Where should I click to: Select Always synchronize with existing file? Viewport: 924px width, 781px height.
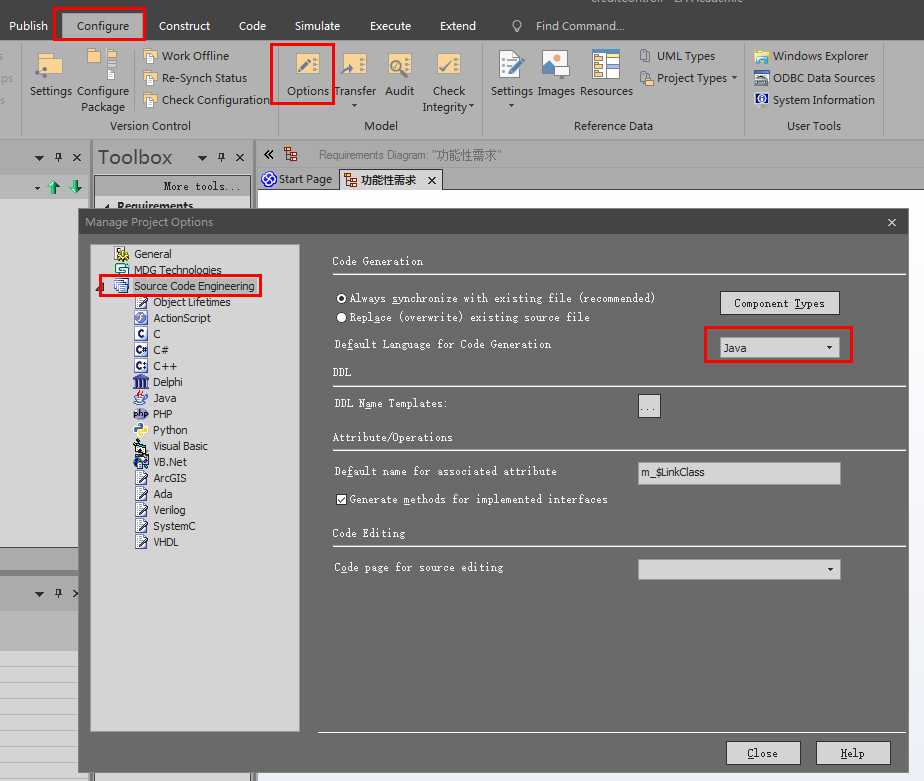(342, 298)
